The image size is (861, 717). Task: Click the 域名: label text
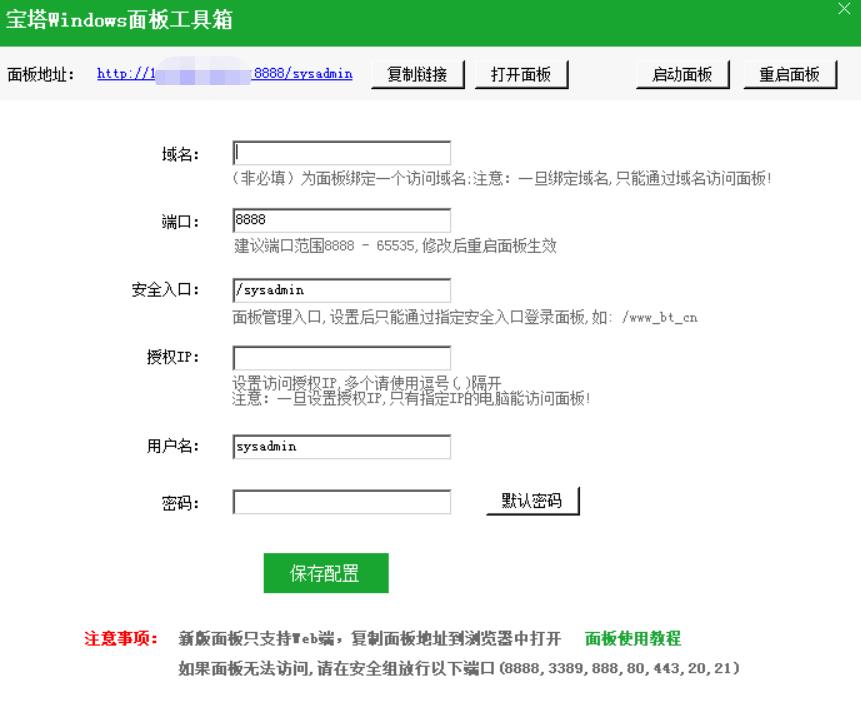point(180,154)
